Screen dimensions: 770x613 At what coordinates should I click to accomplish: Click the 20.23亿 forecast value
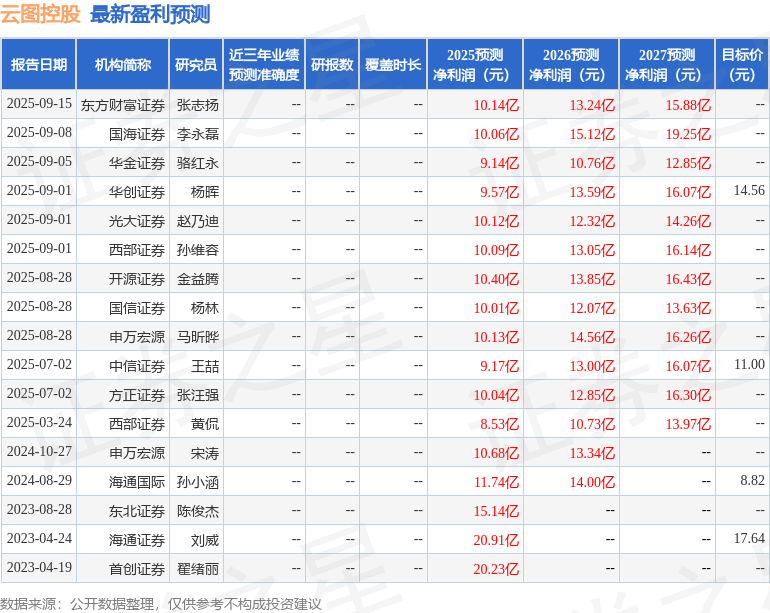pyautogui.click(x=496, y=569)
